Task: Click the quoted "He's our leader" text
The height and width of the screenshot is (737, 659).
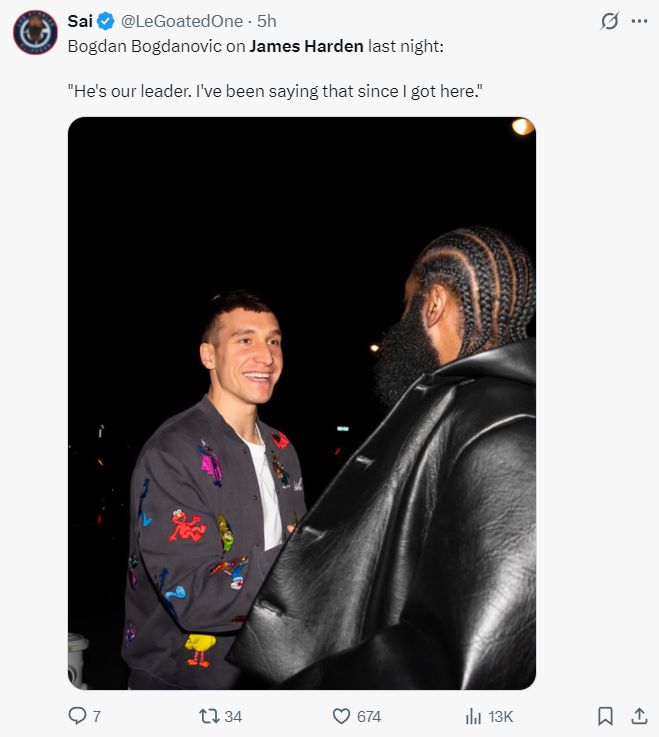Action: click(x=275, y=91)
